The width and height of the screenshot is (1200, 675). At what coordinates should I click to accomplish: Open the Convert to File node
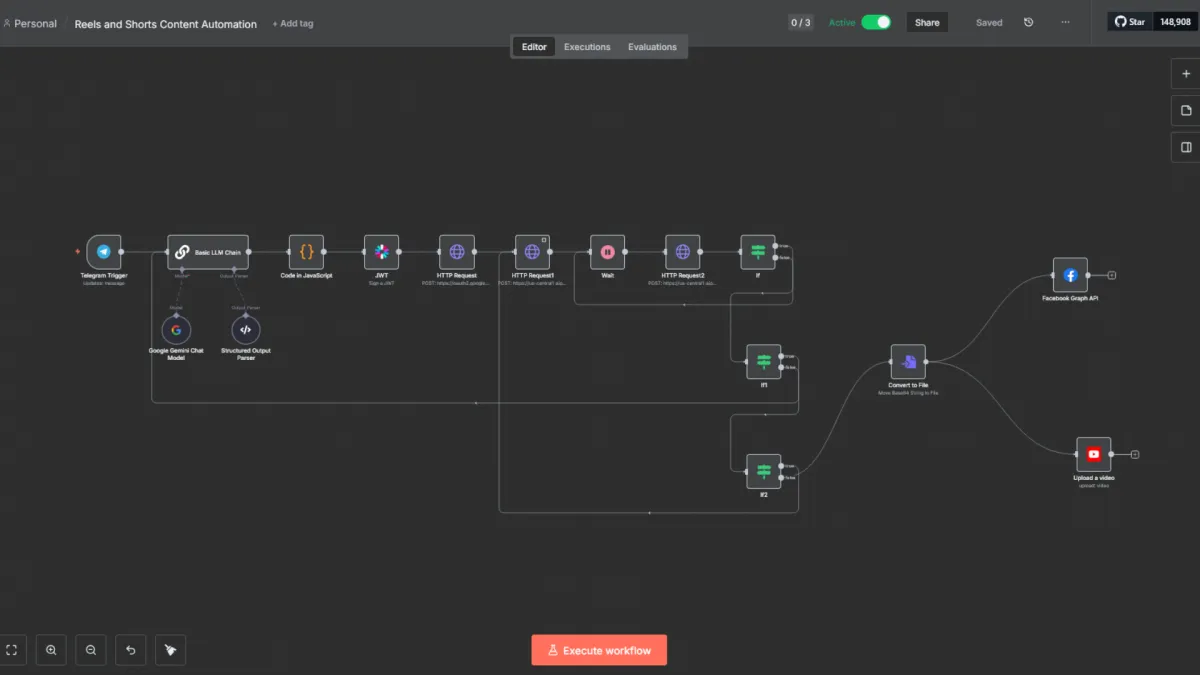[x=908, y=362]
